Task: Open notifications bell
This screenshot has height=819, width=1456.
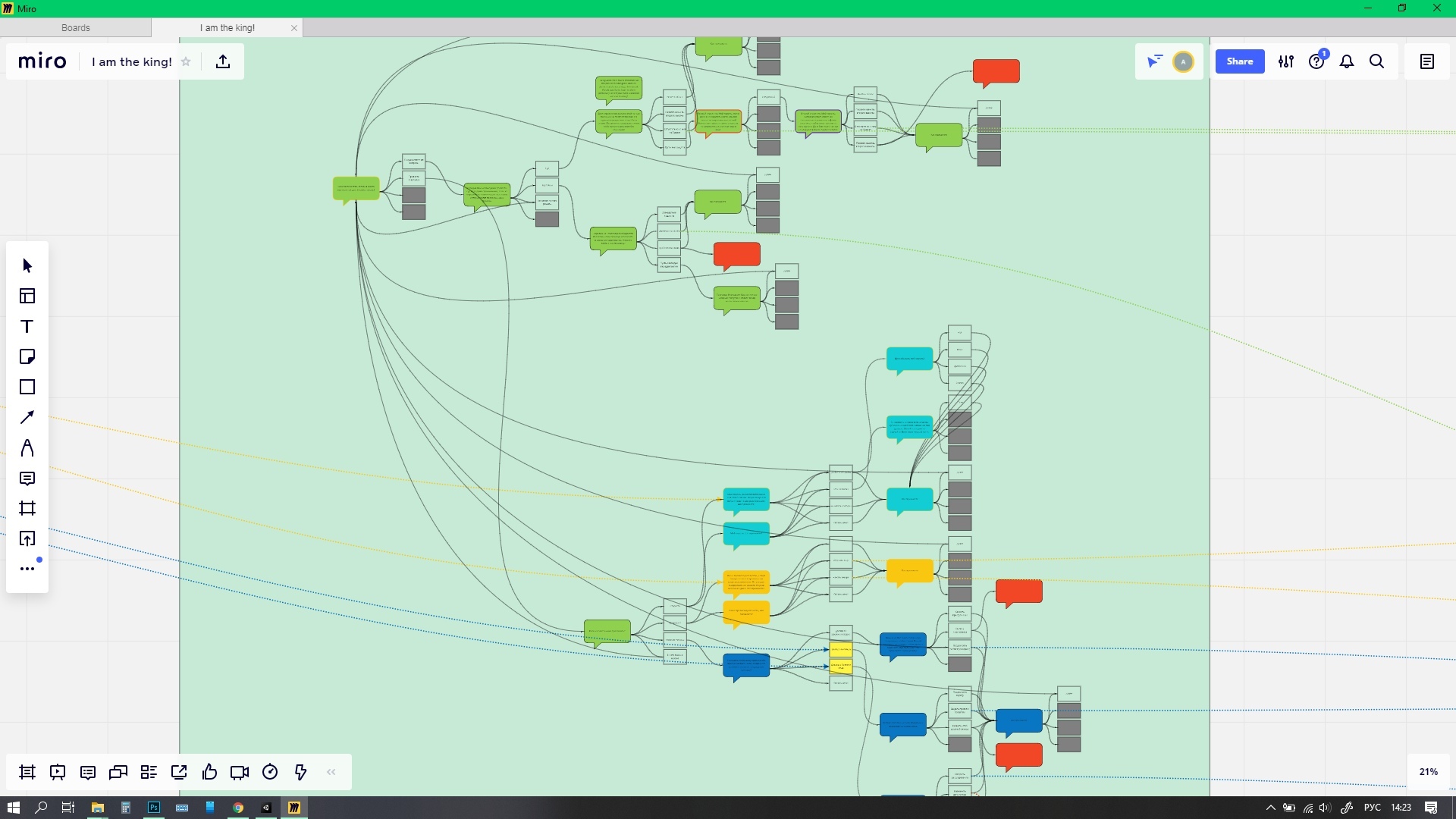Action: point(1347,61)
